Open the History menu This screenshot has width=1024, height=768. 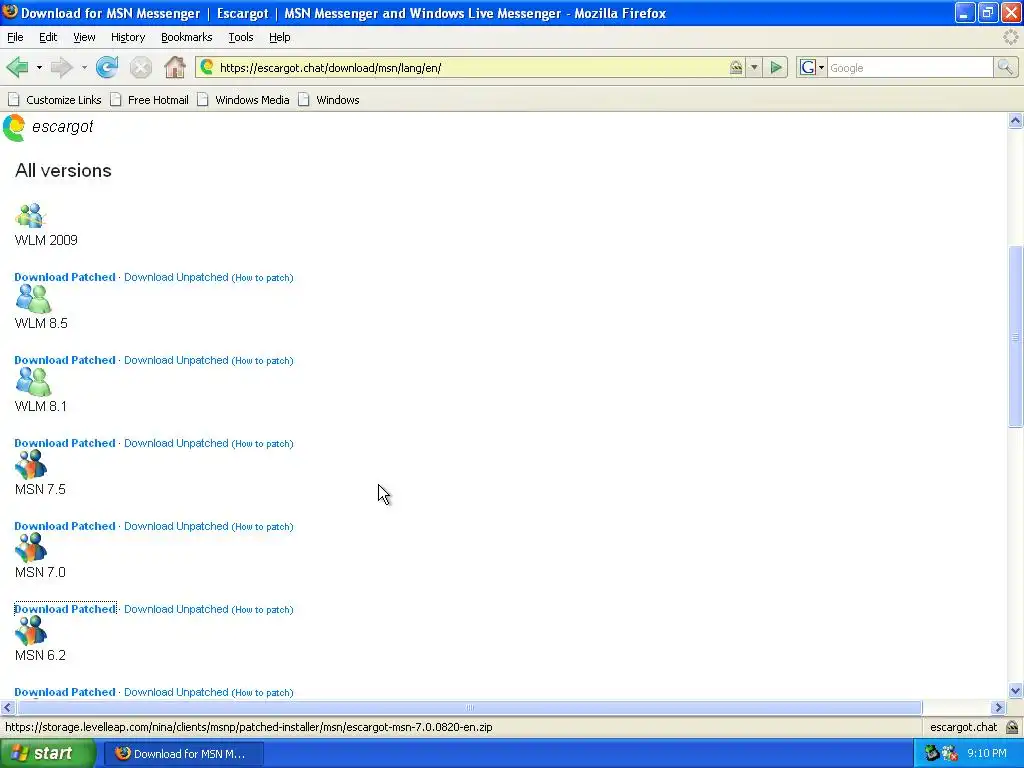128,37
